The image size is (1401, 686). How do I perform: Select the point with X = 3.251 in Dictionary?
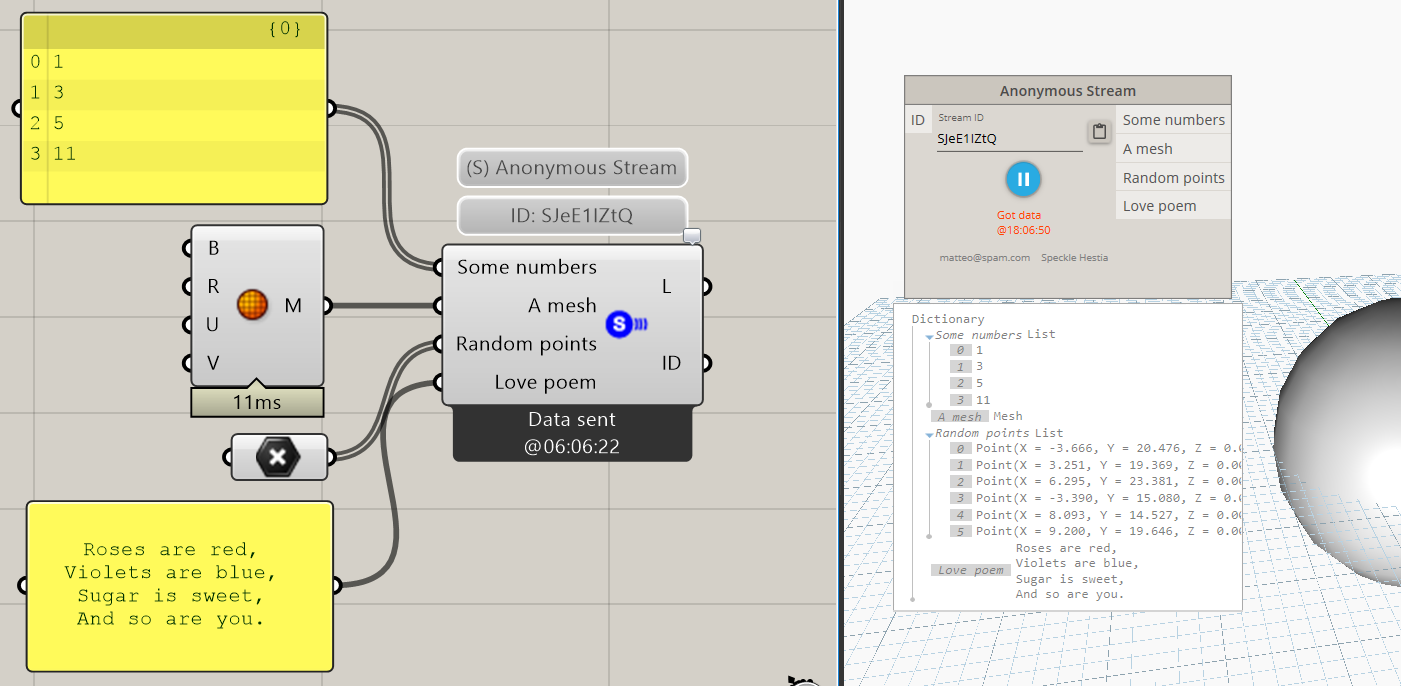tap(1095, 465)
